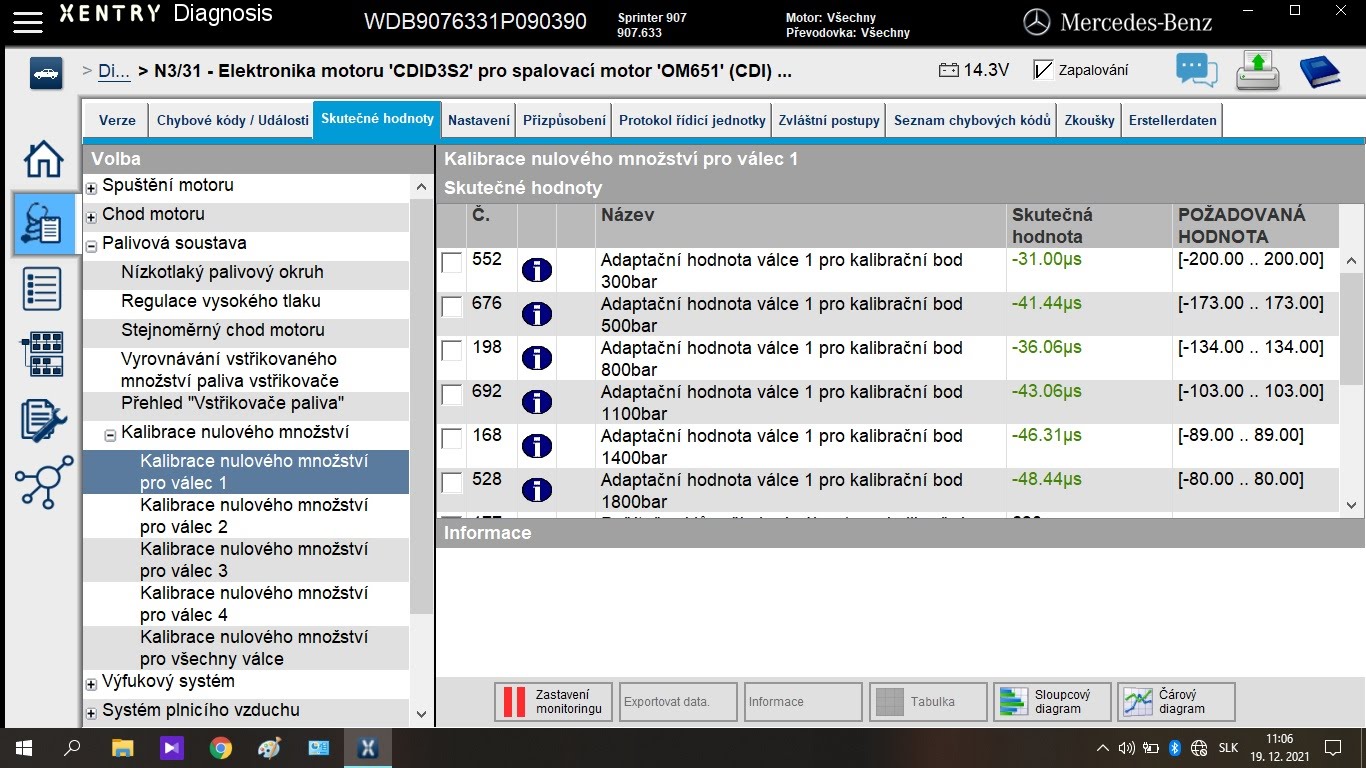The image size is (1366, 768).
Task: Select Kalibrace nulového množství pro válec 3
Action: click(x=245, y=560)
